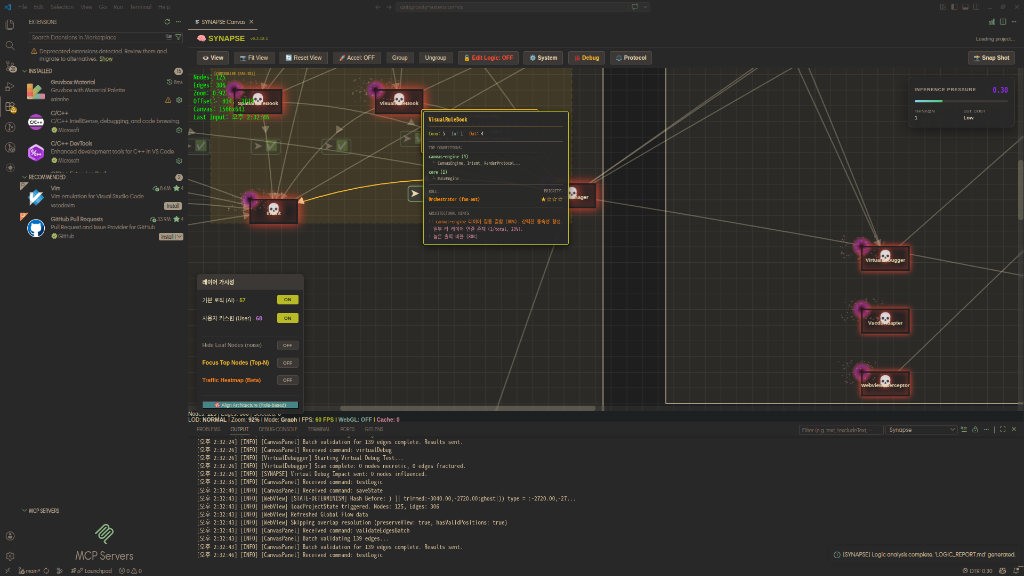The width and height of the screenshot is (1024, 576).
Task: Open the Search view icon
Action: point(10,46)
